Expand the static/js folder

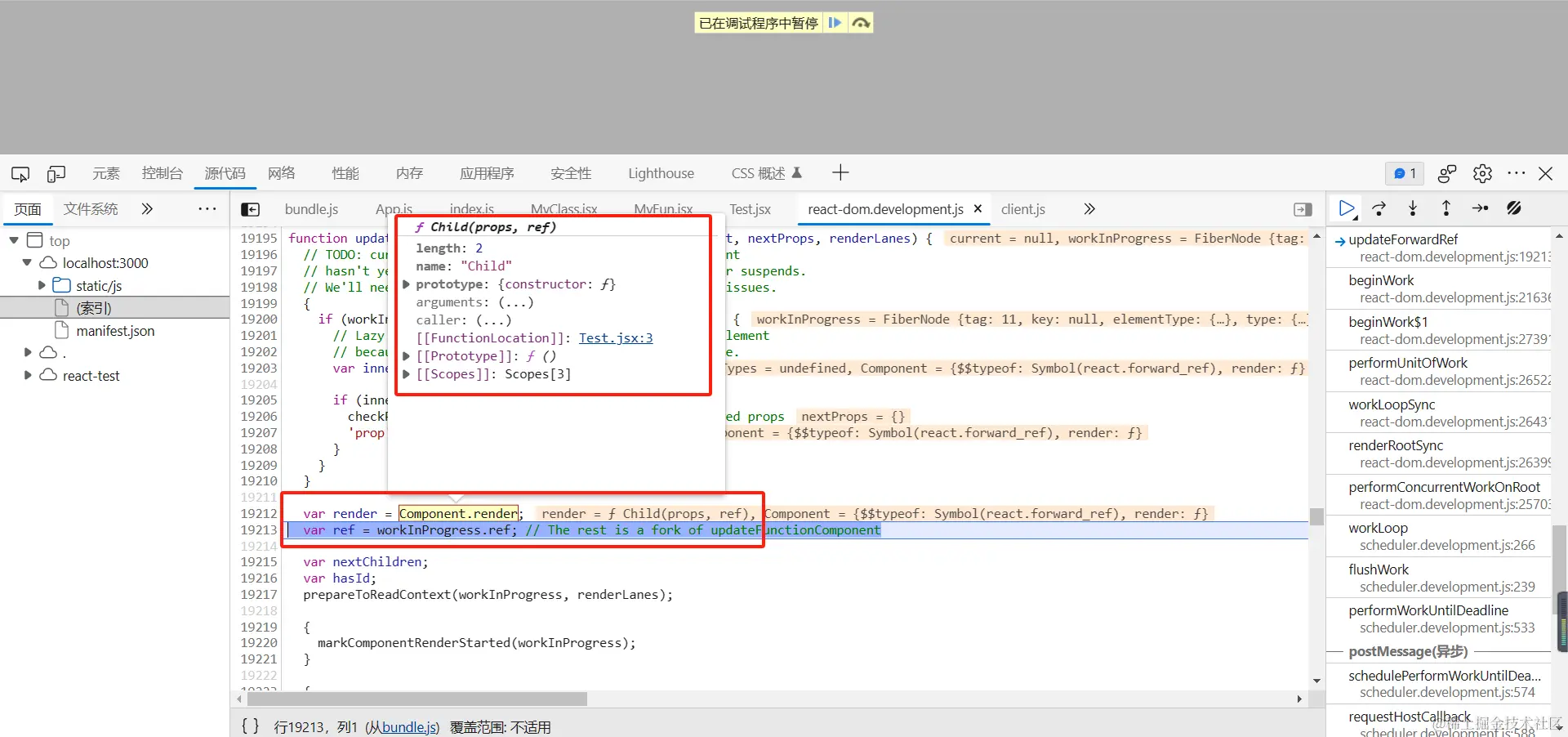pos(42,285)
